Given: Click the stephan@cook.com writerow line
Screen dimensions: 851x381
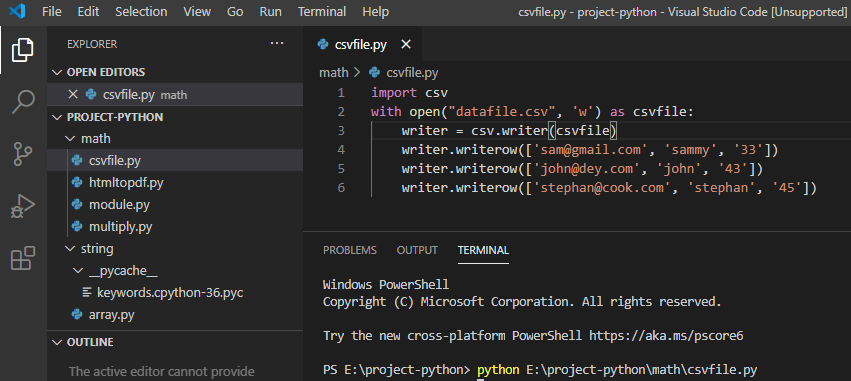Looking at the screenshot, I should (609, 188).
